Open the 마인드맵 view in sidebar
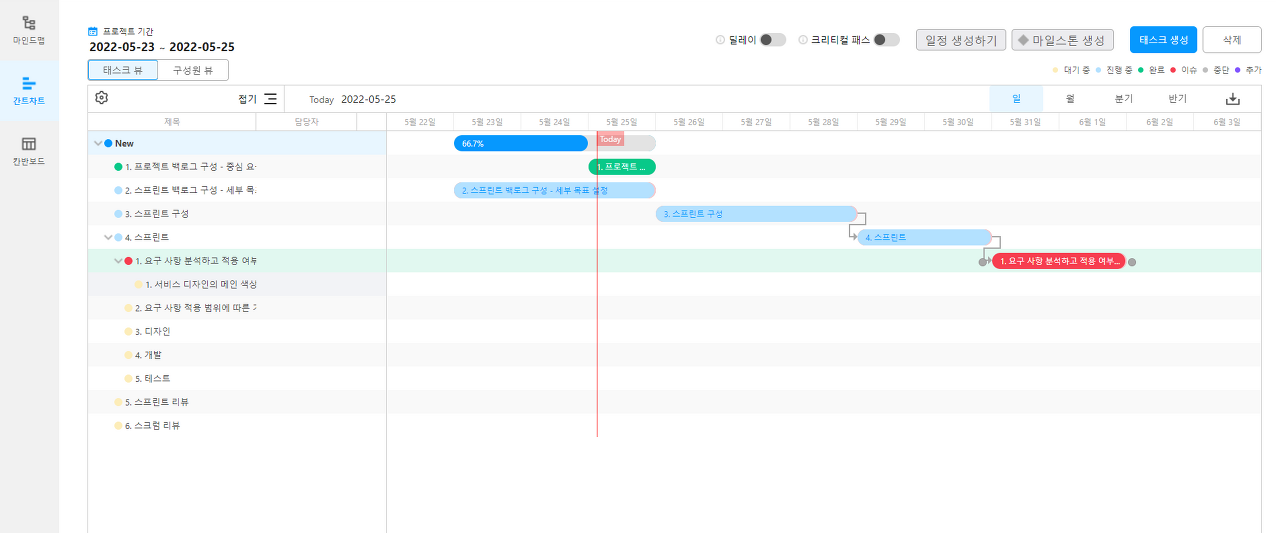 click(29, 30)
